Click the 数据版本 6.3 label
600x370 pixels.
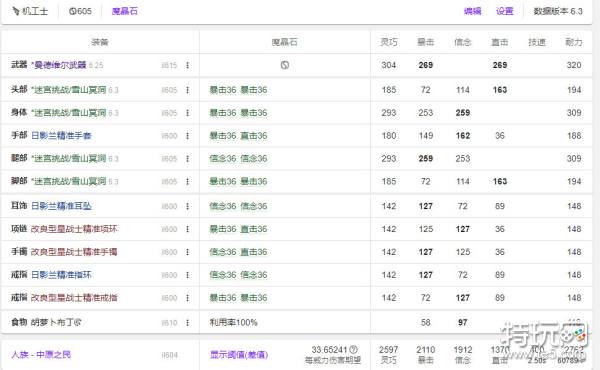click(558, 11)
